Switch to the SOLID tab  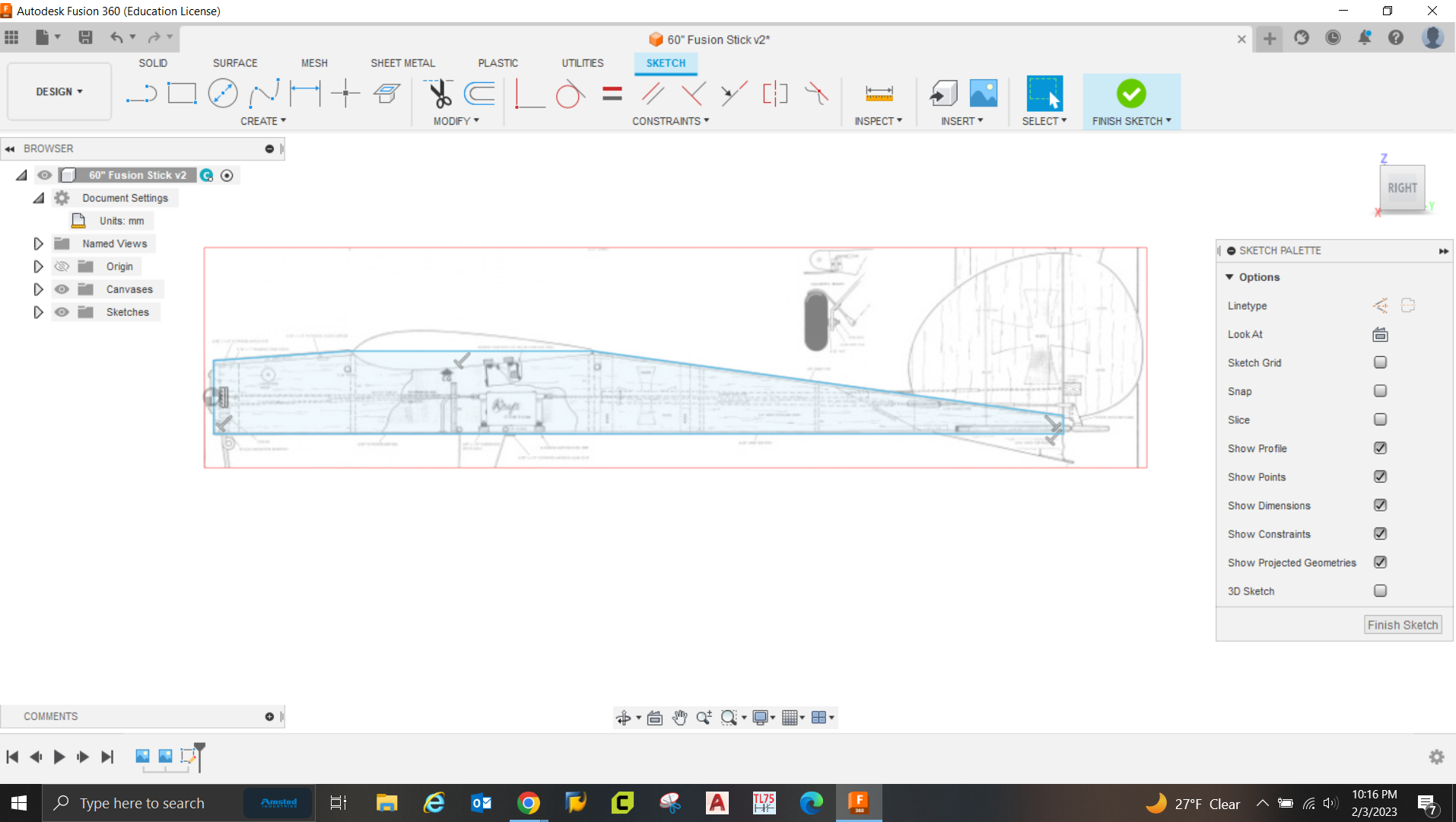[x=153, y=63]
